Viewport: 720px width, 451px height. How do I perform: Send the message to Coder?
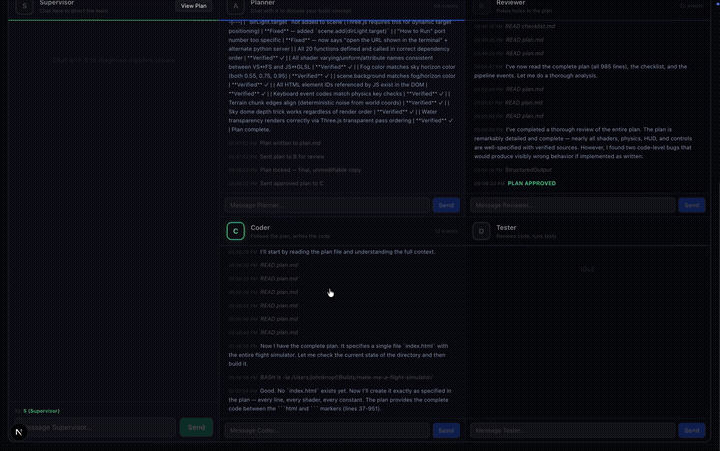(446, 430)
